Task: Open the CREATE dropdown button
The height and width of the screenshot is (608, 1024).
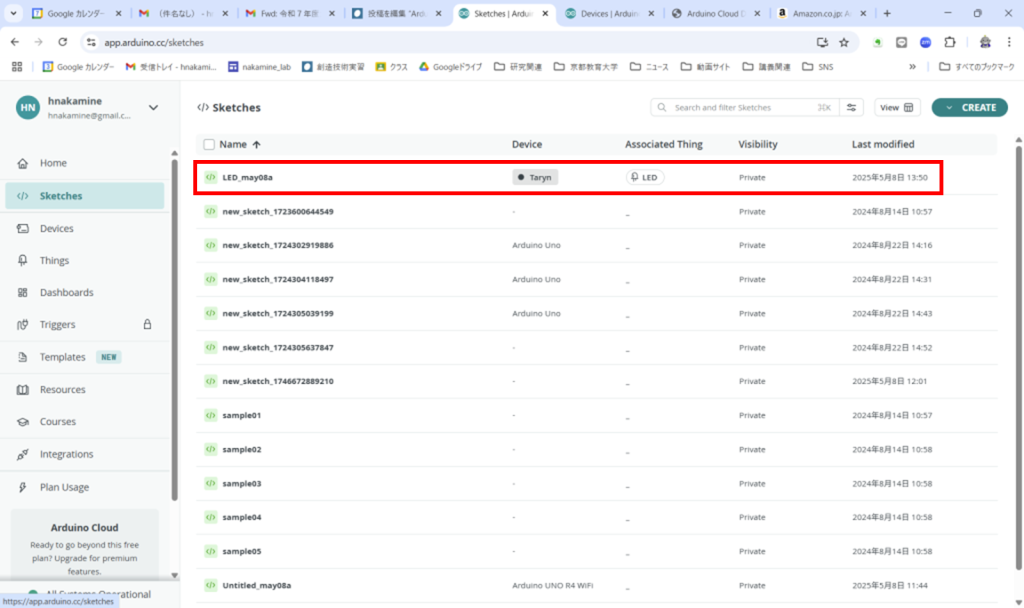Action: point(969,107)
